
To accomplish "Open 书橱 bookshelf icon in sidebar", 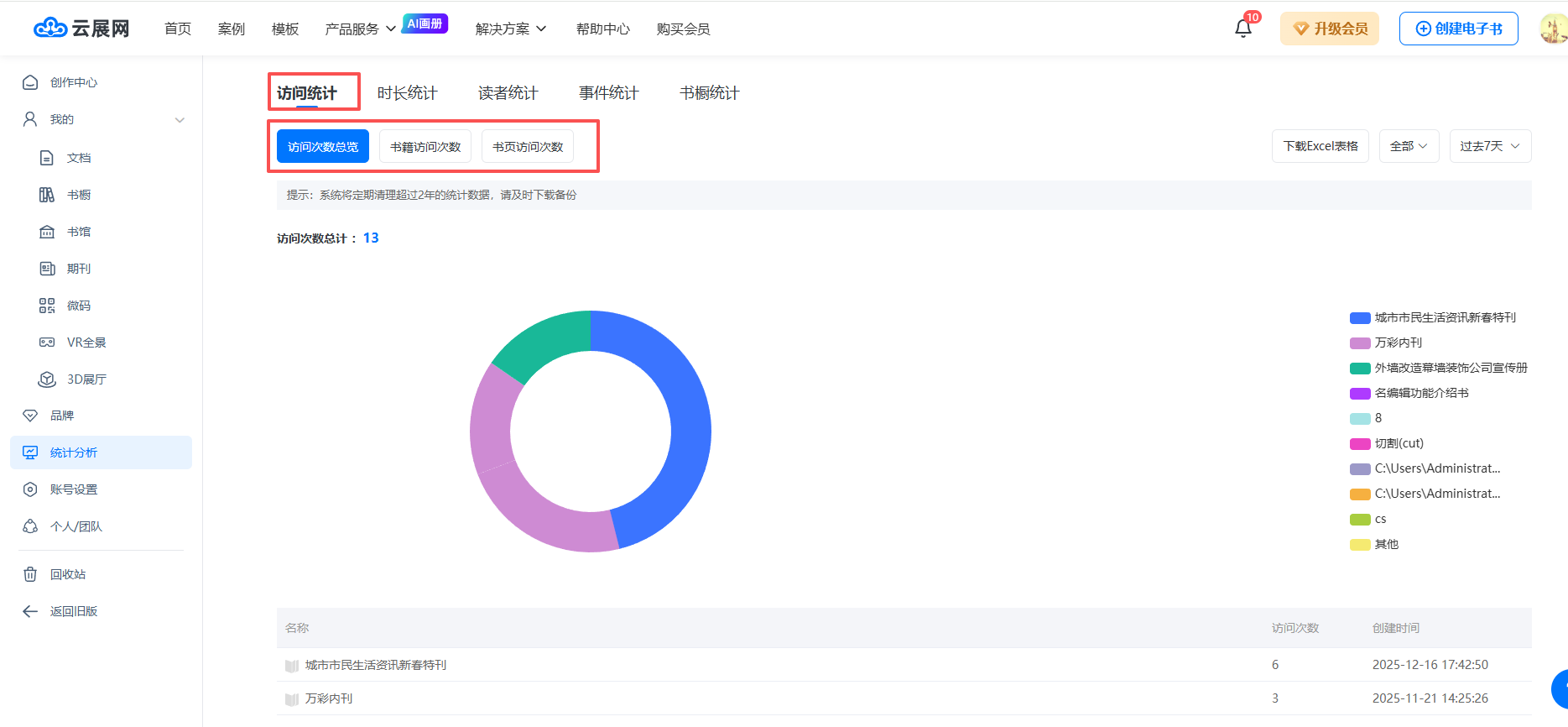I will (47, 195).
